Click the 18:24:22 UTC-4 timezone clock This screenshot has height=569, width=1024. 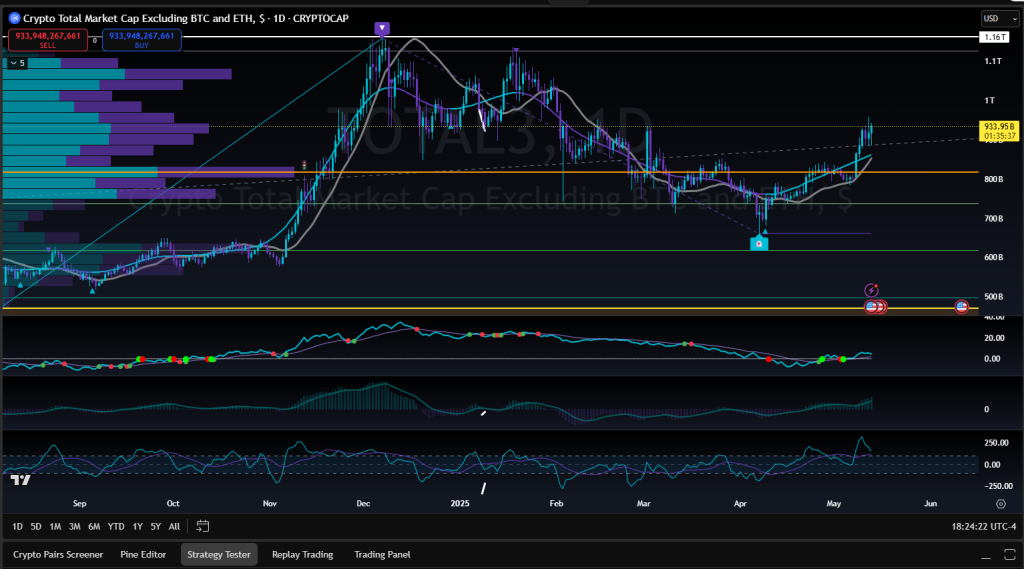(x=984, y=527)
